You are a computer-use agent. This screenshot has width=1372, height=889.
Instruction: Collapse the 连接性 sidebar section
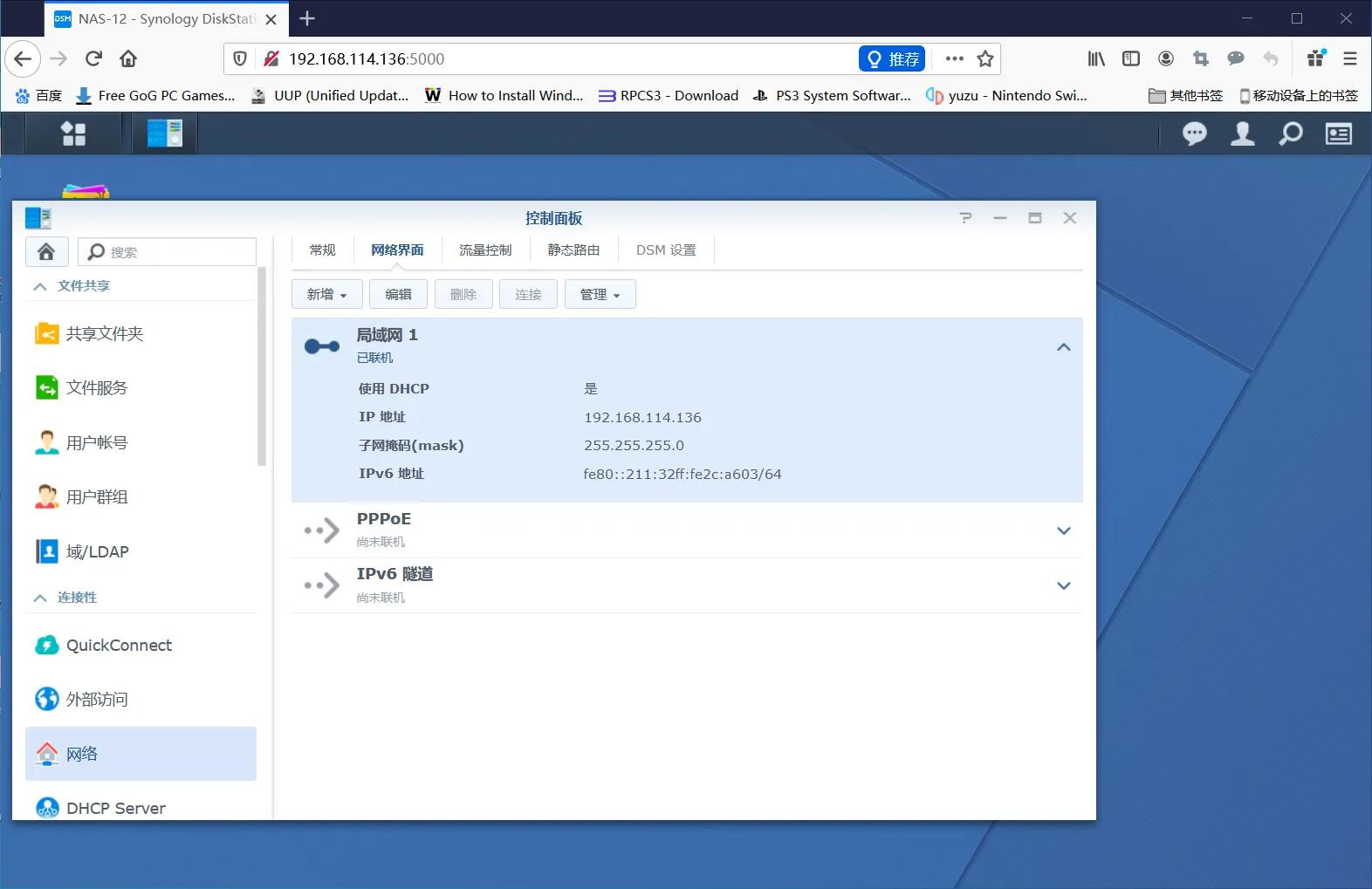click(40, 598)
